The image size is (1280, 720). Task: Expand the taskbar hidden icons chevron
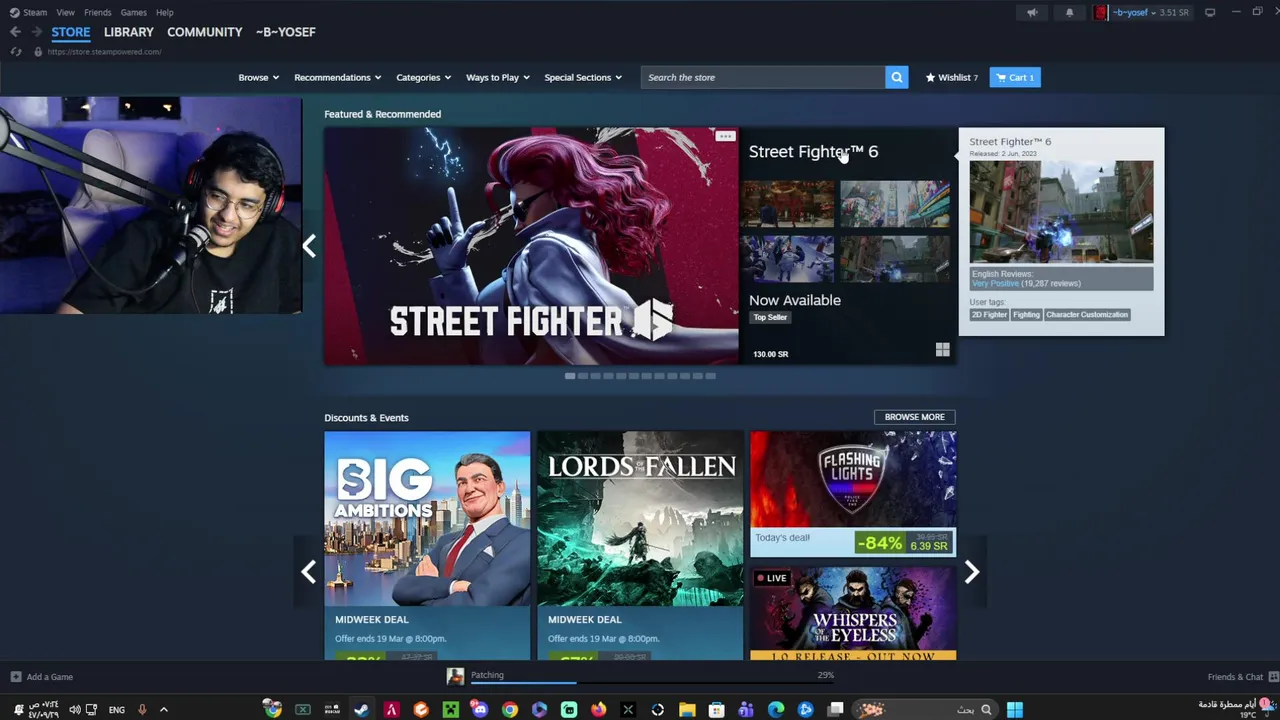[x=164, y=710]
